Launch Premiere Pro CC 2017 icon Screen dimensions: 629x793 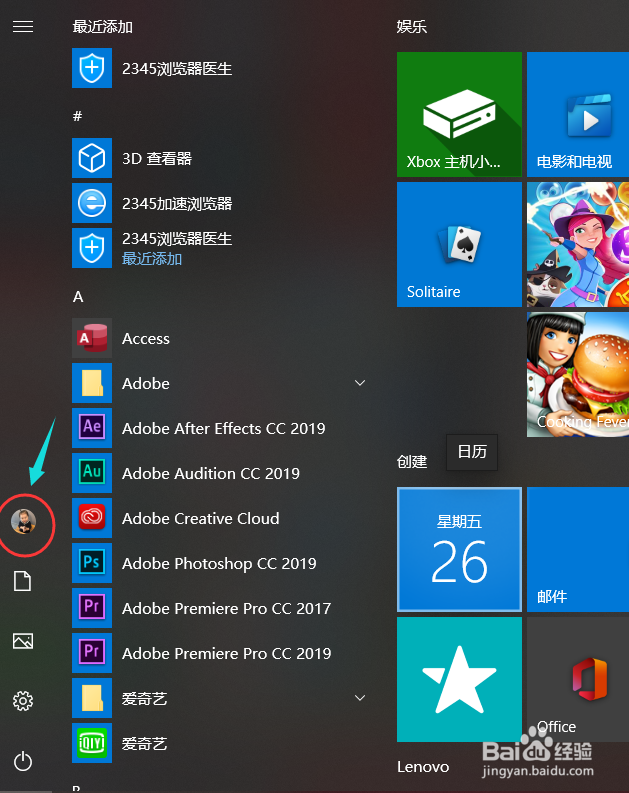(92, 608)
